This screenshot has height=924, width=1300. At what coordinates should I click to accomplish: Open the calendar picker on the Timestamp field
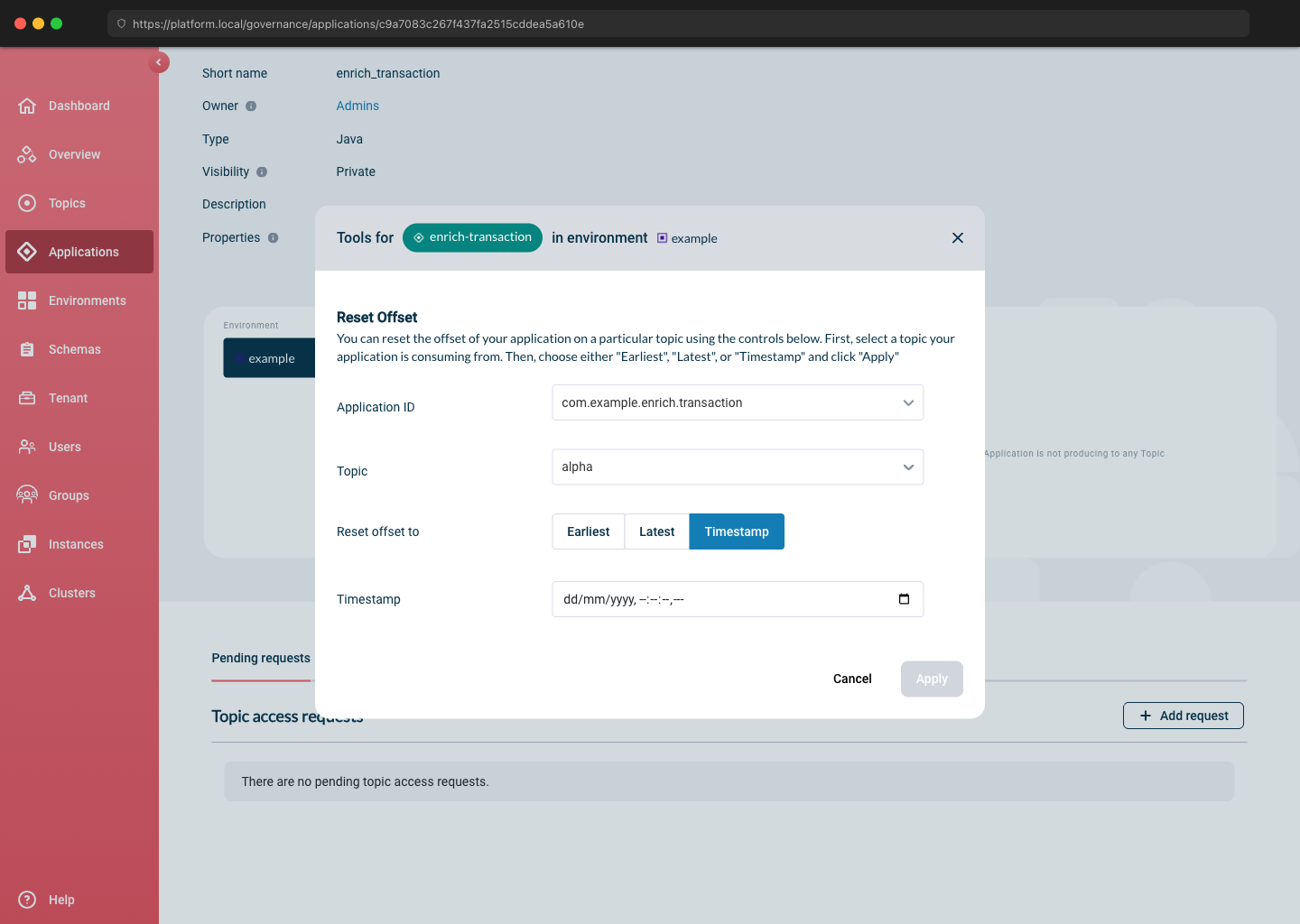(904, 598)
